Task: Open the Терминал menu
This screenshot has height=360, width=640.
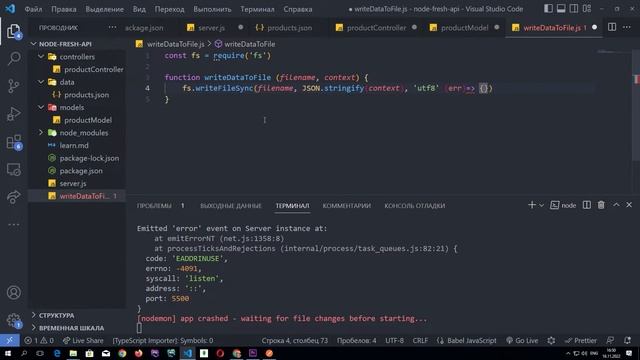Action: [257, 9]
